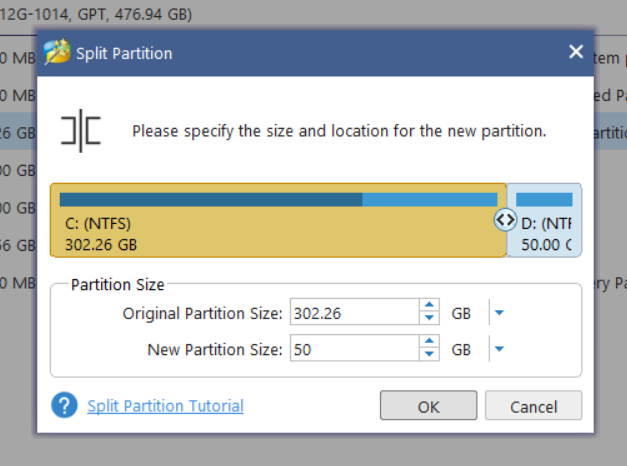The width and height of the screenshot is (627, 466).
Task: Click the split divider icon beside the instruction
Action: [81, 132]
